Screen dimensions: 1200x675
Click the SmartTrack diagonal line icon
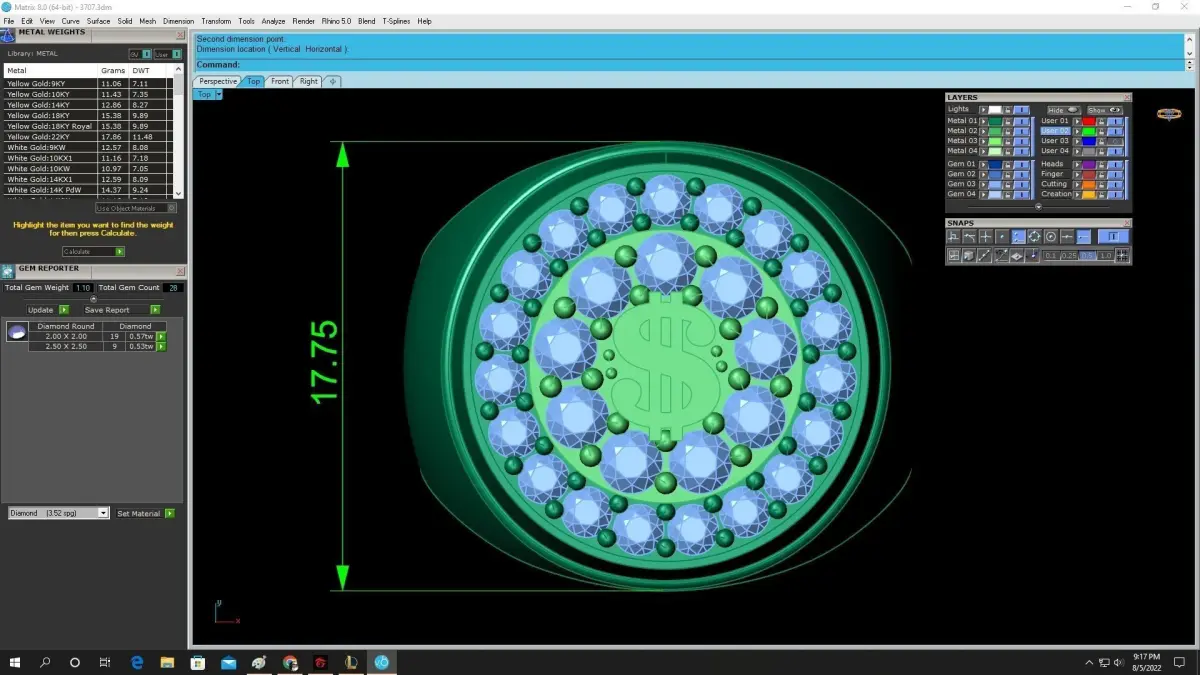coord(984,255)
